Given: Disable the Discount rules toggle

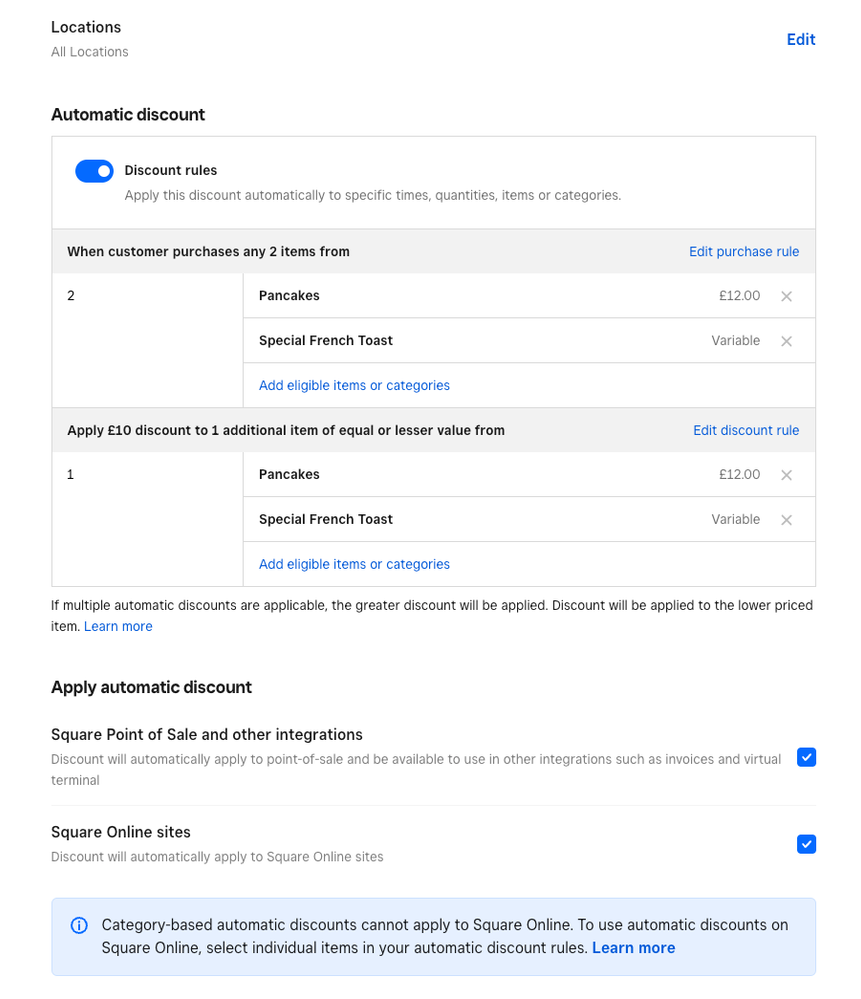Looking at the screenshot, I should [x=94, y=171].
